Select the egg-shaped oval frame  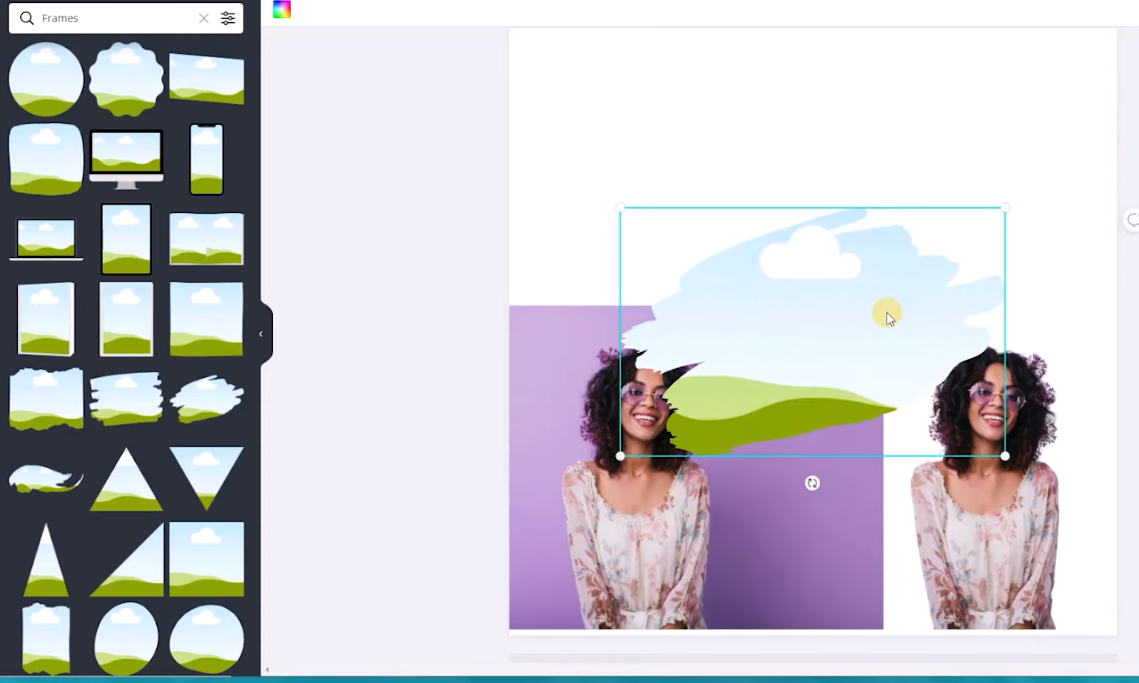[x=126, y=639]
